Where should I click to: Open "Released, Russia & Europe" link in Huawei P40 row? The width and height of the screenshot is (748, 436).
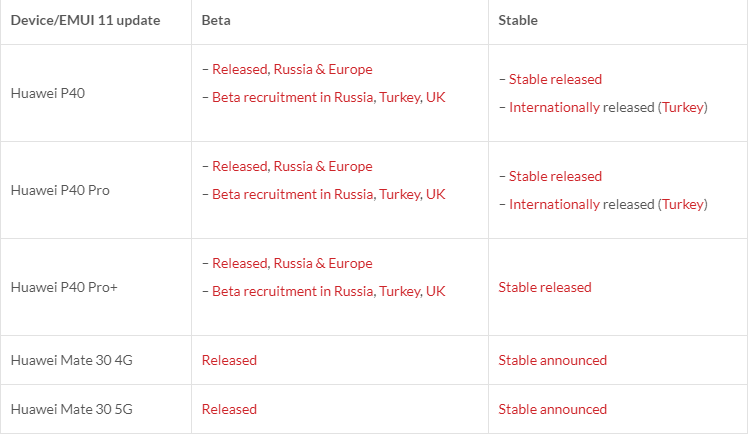(x=292, y=70)
